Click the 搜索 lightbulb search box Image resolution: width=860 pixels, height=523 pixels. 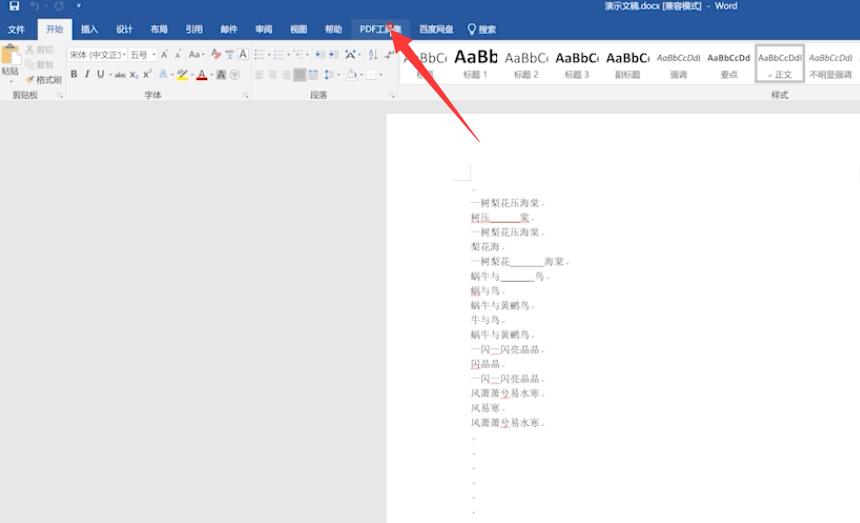coord(482,30)
